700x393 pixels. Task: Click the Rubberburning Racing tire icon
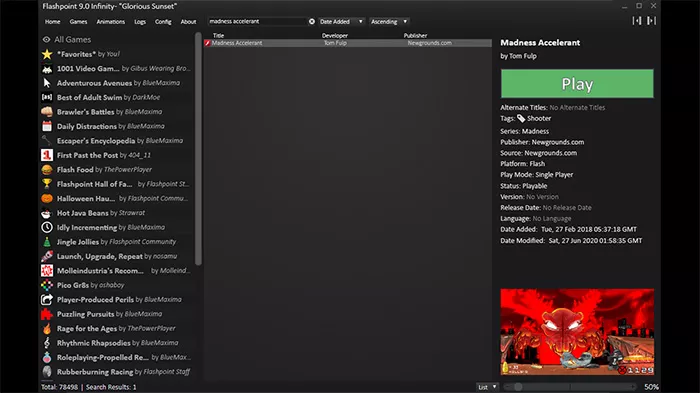(47, 372)
